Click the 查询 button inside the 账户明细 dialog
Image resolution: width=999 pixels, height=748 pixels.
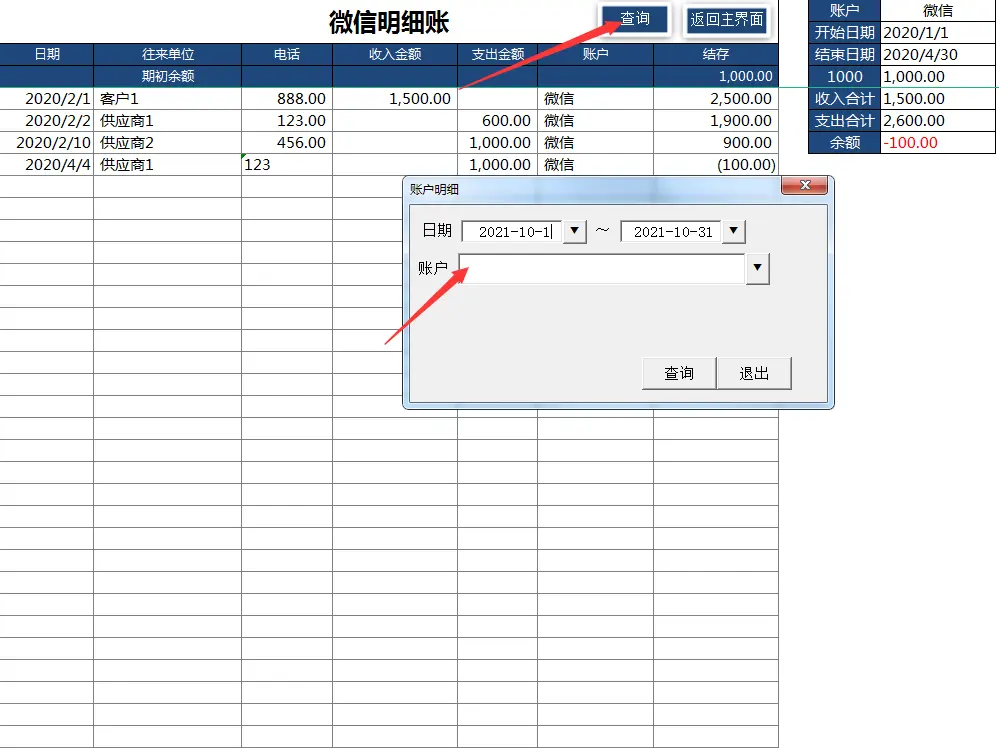coord(678,372)
